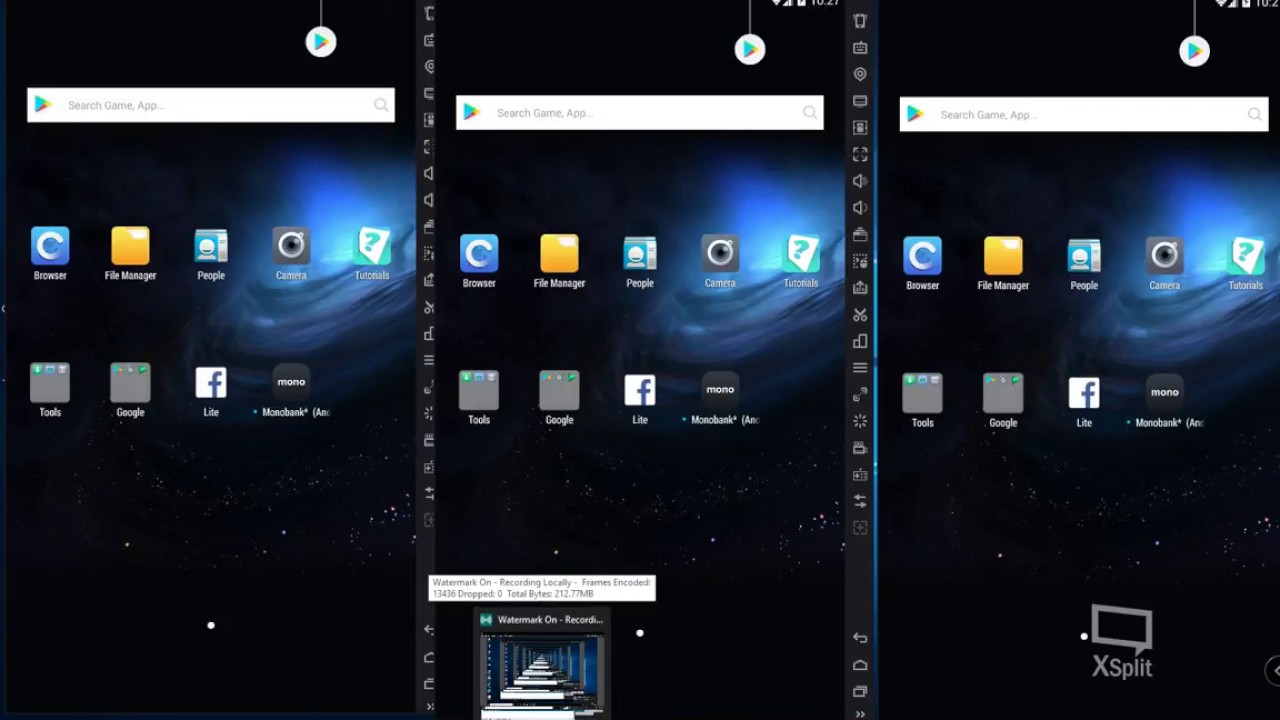Click the sync arrows in middle emulator's sidebar

coord(860,501)
